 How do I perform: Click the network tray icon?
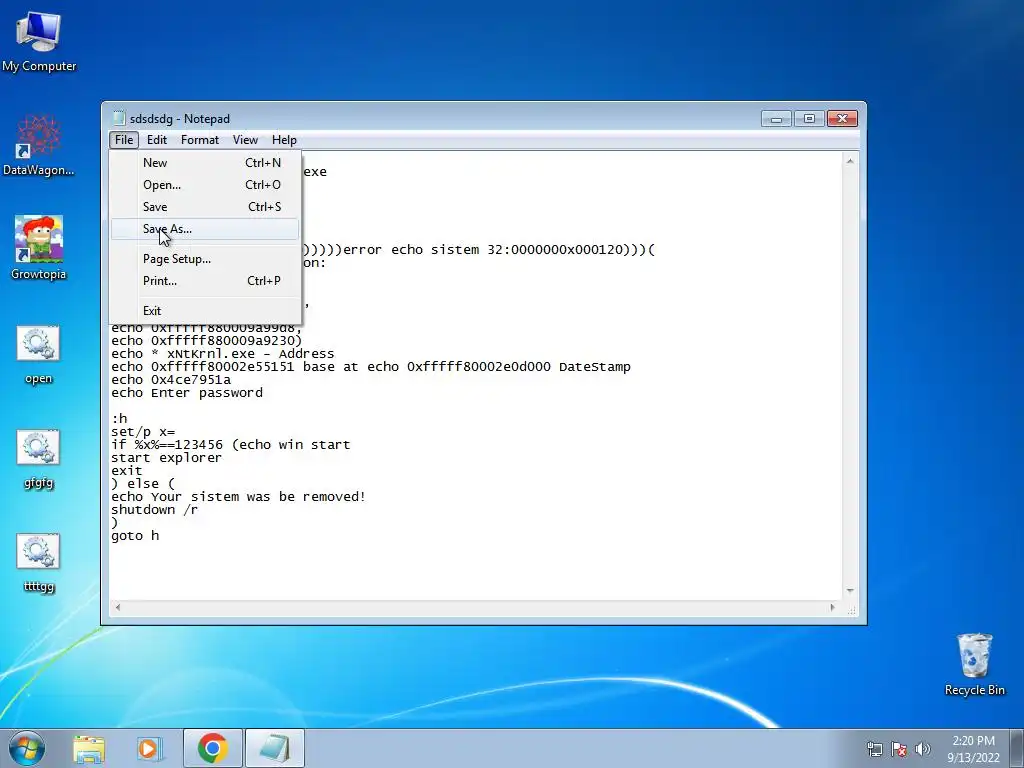[874, 749]
